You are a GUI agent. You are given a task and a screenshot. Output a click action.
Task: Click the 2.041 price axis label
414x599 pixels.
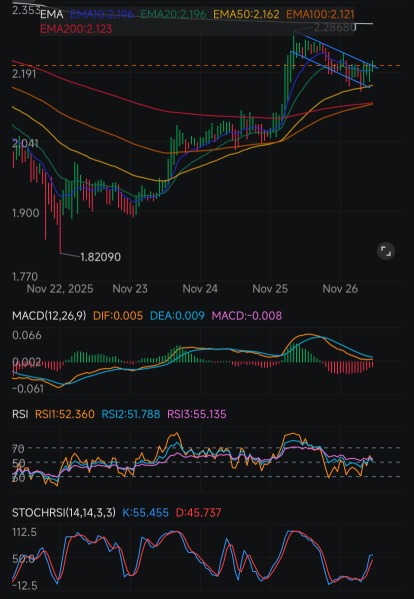click(25, 144)
